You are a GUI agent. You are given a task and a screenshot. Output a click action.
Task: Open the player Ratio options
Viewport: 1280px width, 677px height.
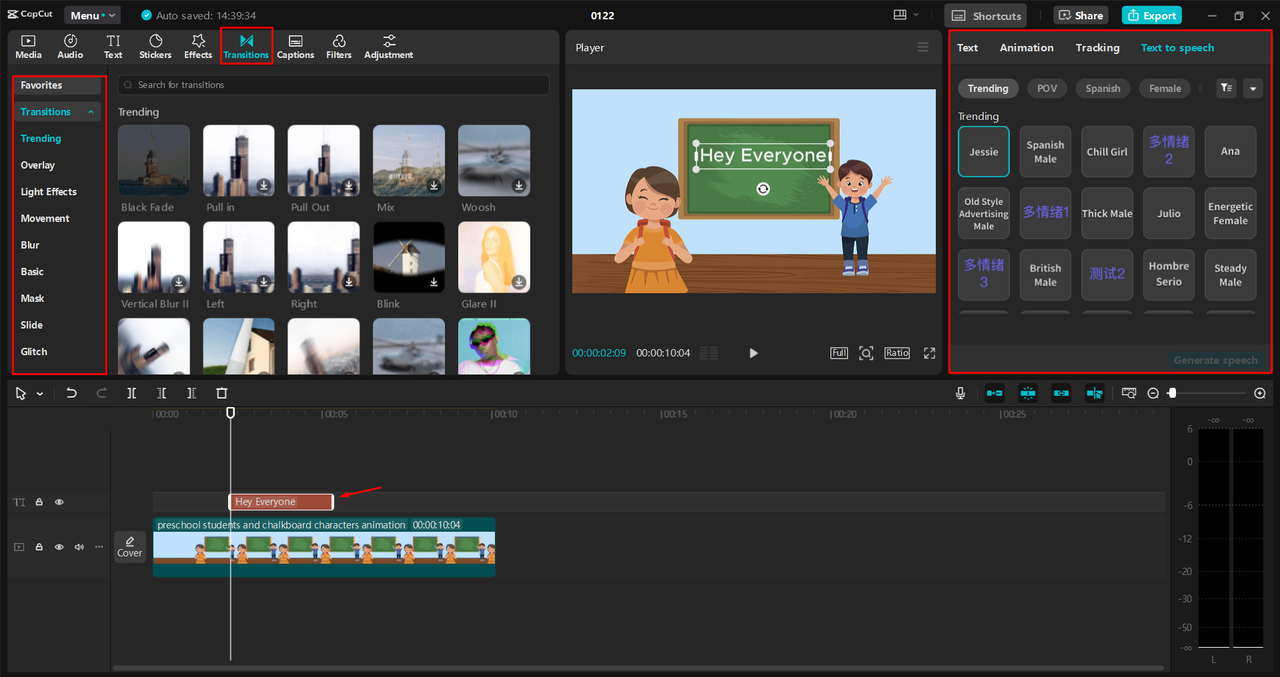[897, 353]
